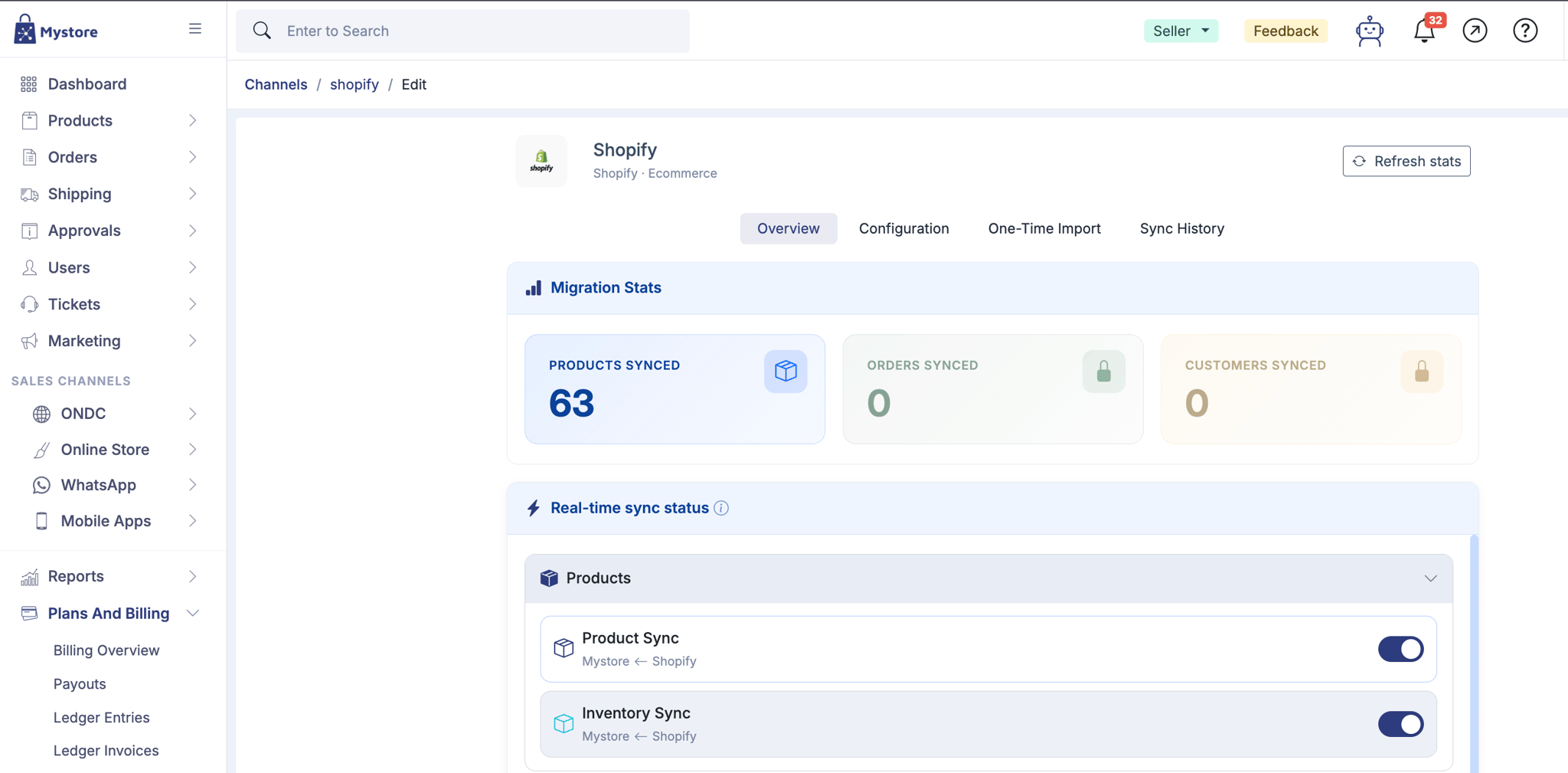Go to Channels breadcrumb link

pyautogui.click(x=276, y=84)
